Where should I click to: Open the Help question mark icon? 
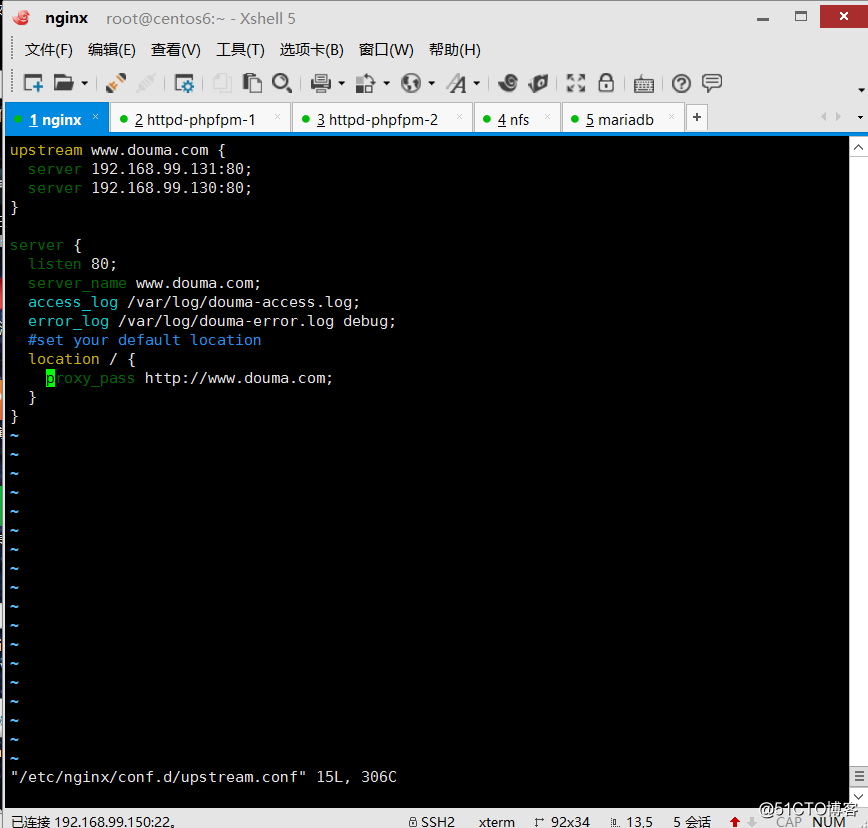681,84
